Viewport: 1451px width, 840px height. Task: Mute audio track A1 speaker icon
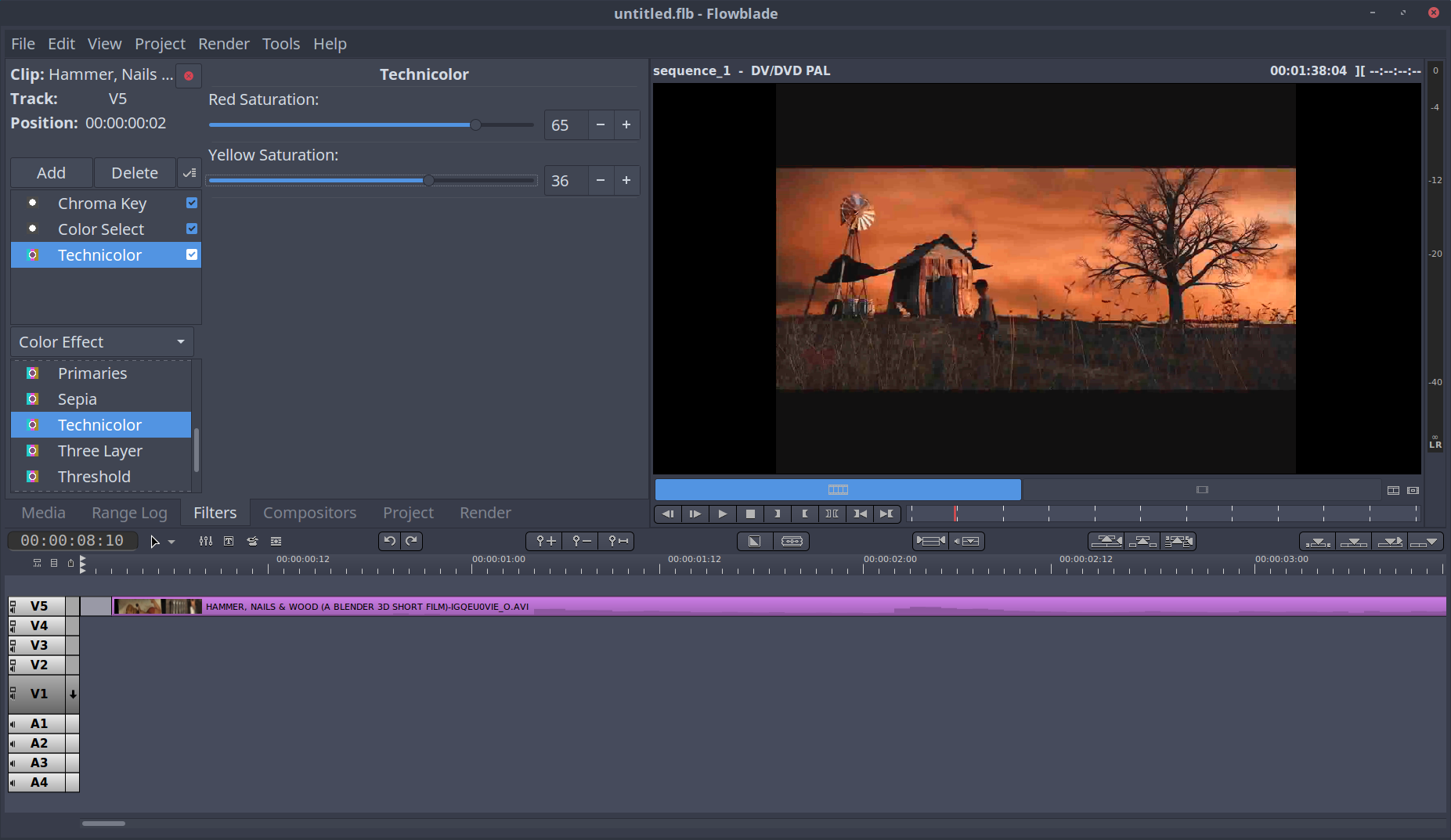pos(13,723)
